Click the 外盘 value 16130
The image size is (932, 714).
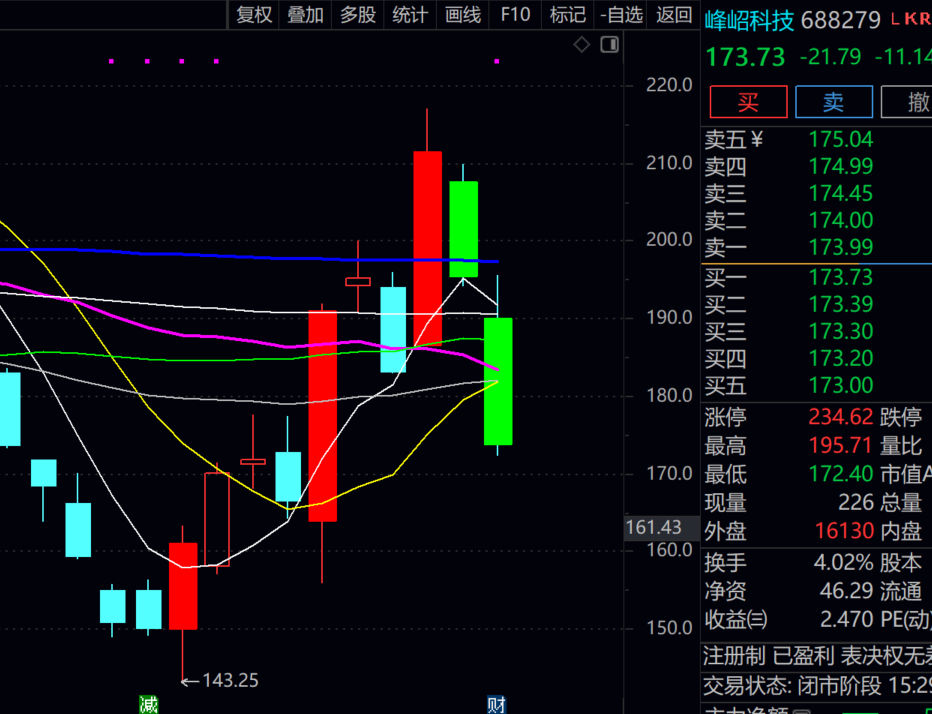tap(844, 531)
